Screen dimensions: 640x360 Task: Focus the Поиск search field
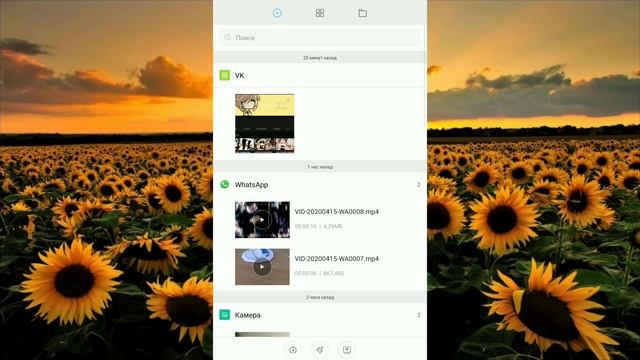pos(320,38)
